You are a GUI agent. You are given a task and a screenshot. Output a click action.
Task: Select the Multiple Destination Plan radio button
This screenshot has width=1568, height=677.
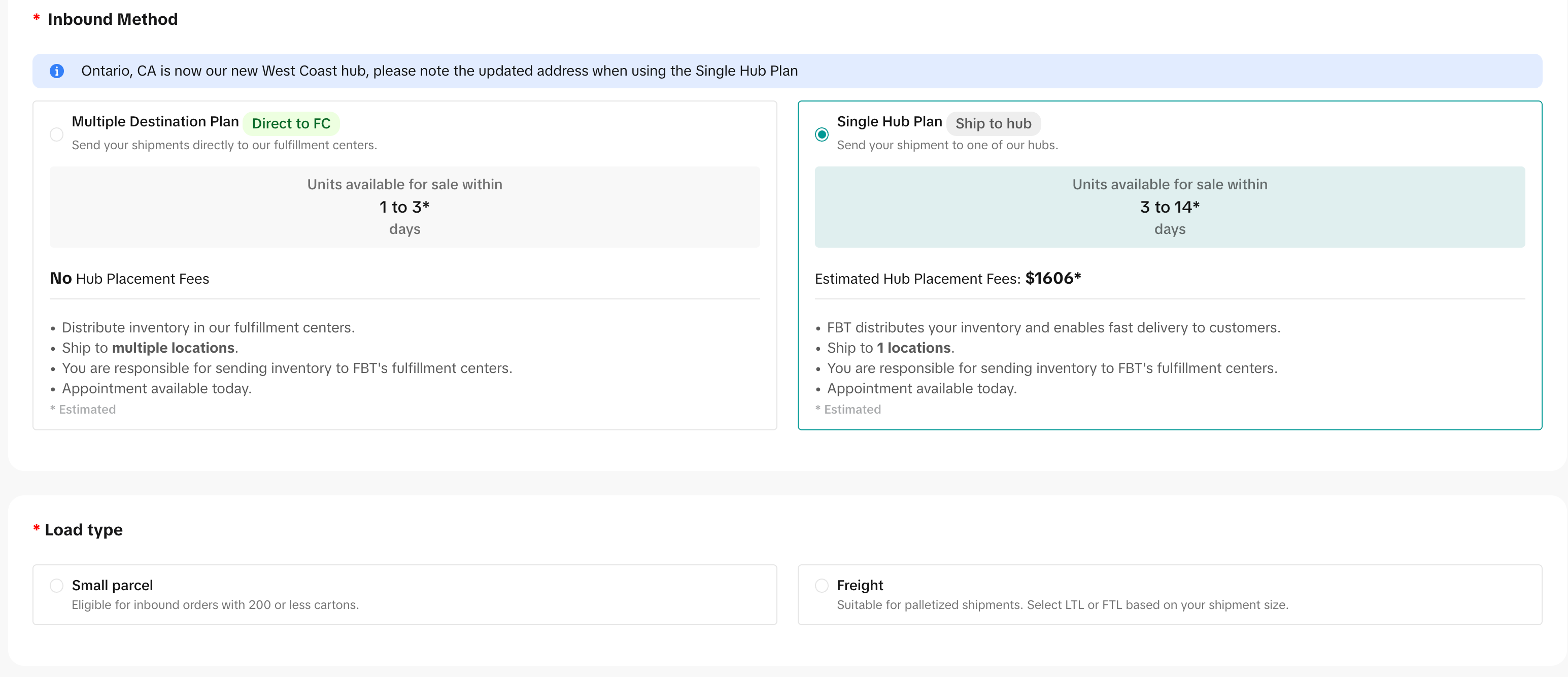(57, 134)
